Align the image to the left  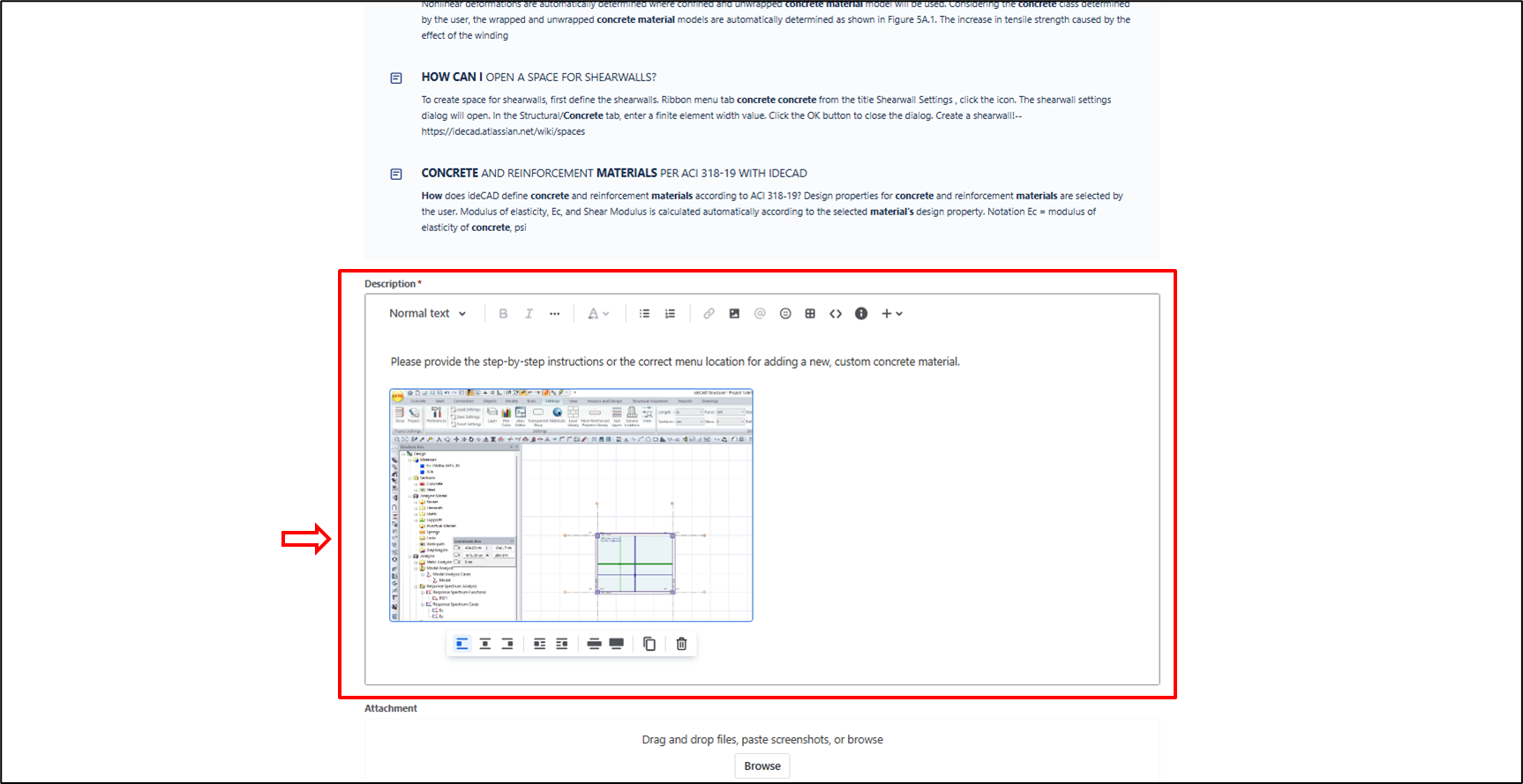[x=462, y=644]
